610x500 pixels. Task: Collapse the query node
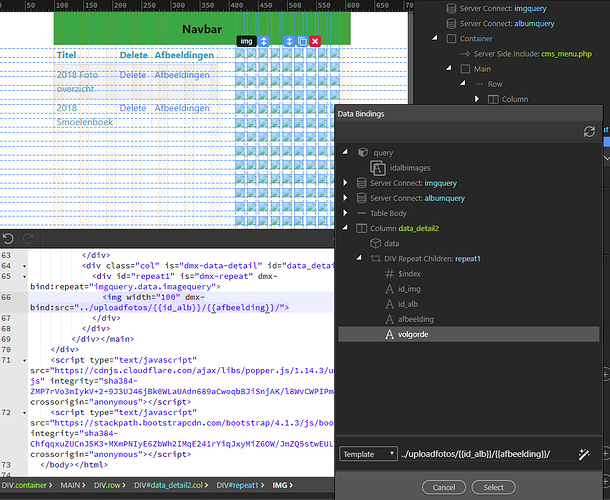(x=345, y=152)
